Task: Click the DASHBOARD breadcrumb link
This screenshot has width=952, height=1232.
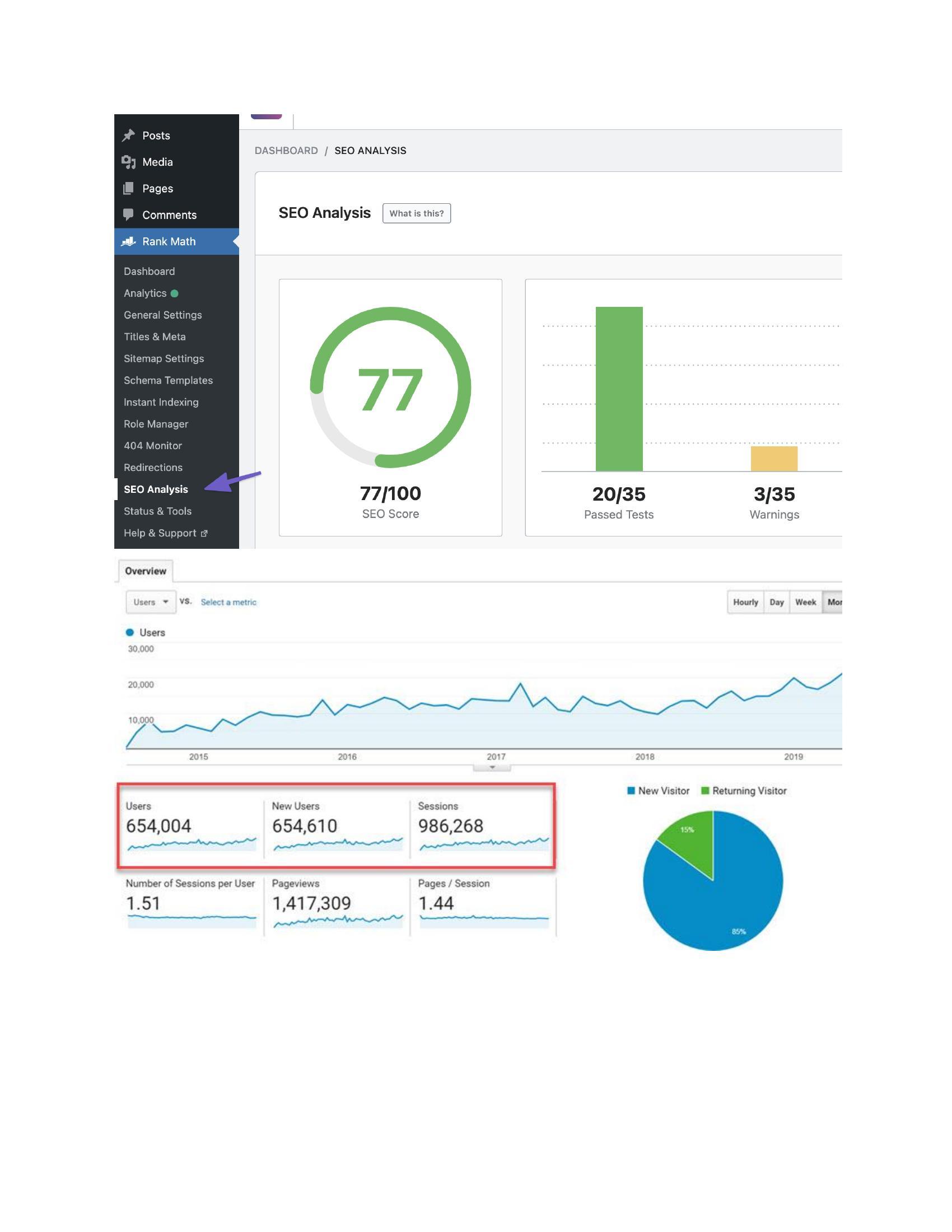Action: pos(286,151)
